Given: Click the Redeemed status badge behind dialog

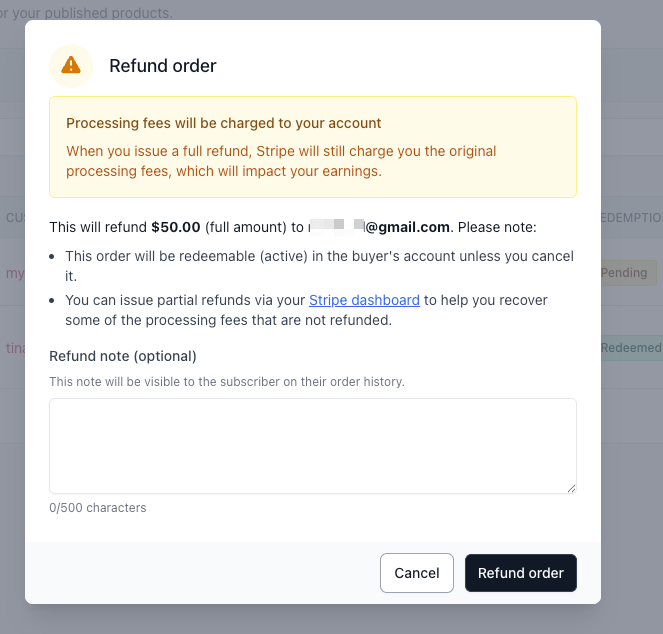Looking at the screenshot, I should (x=631, y=348).
